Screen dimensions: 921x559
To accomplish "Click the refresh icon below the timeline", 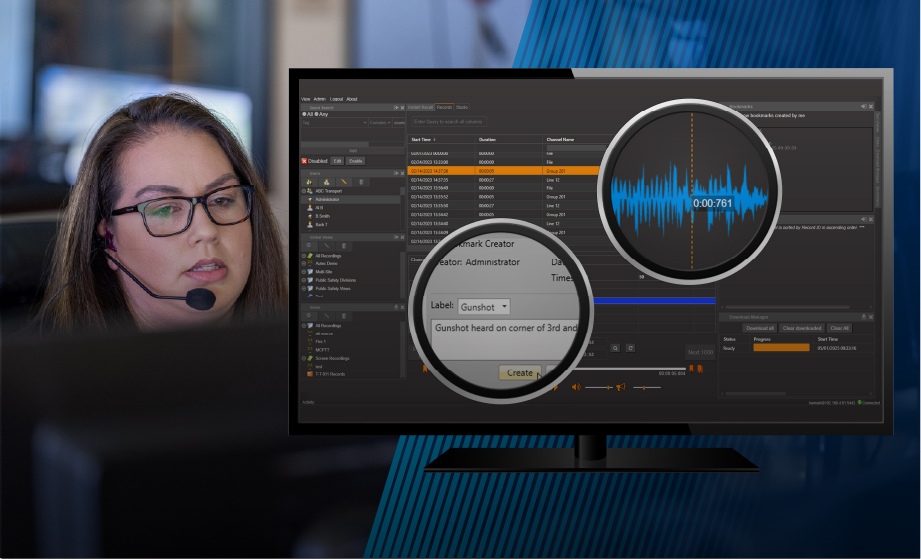I will [629, 348].
